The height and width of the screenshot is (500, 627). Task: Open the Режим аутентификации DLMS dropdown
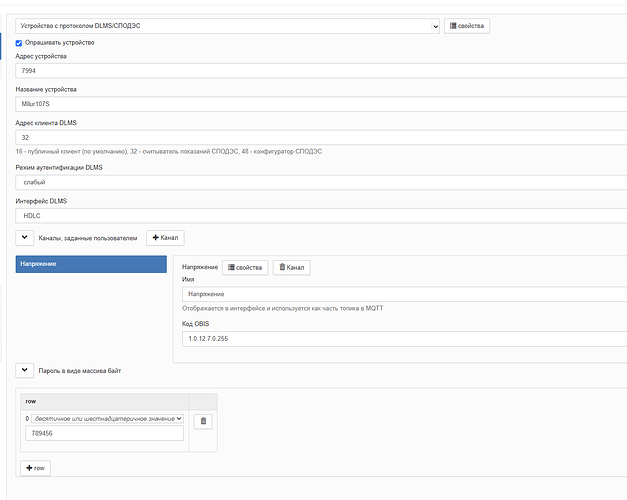point(321,182)
